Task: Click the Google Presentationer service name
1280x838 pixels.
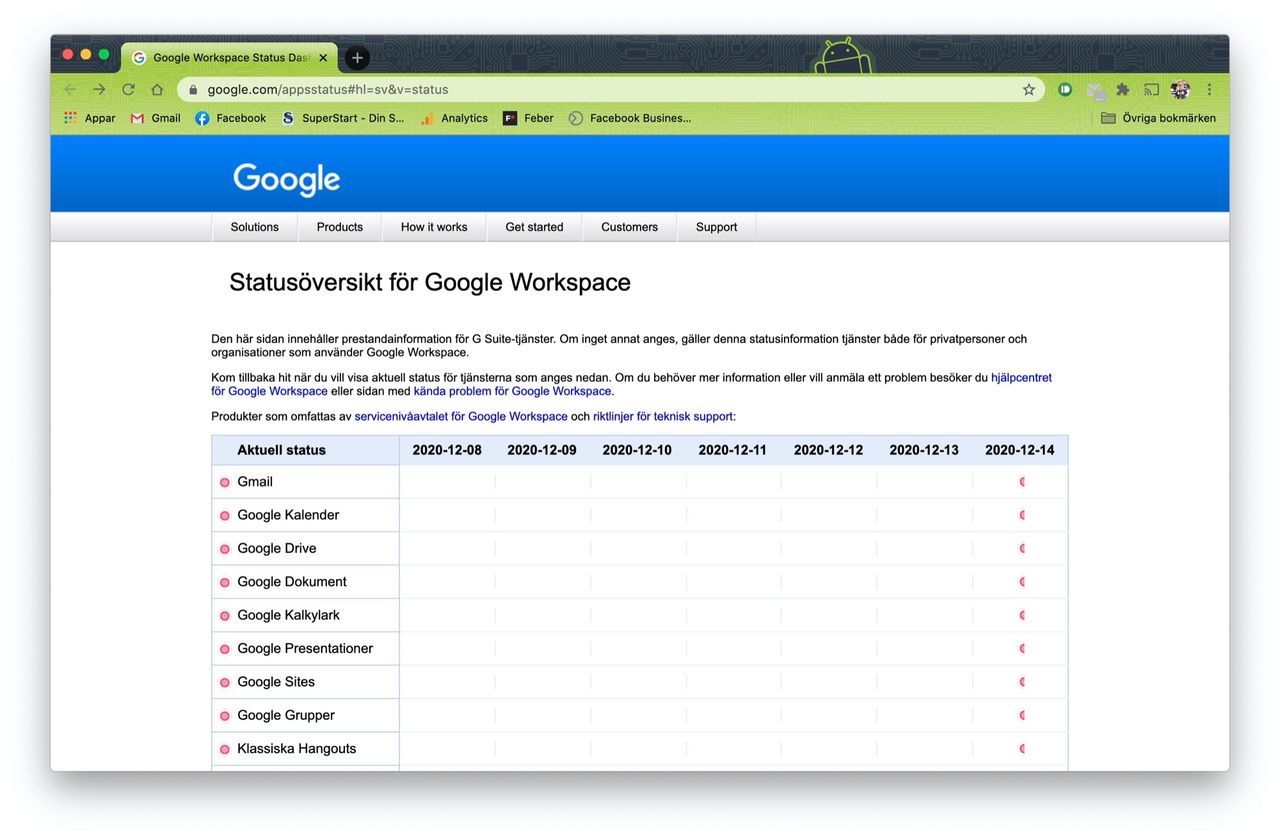Action: point(305,649)
